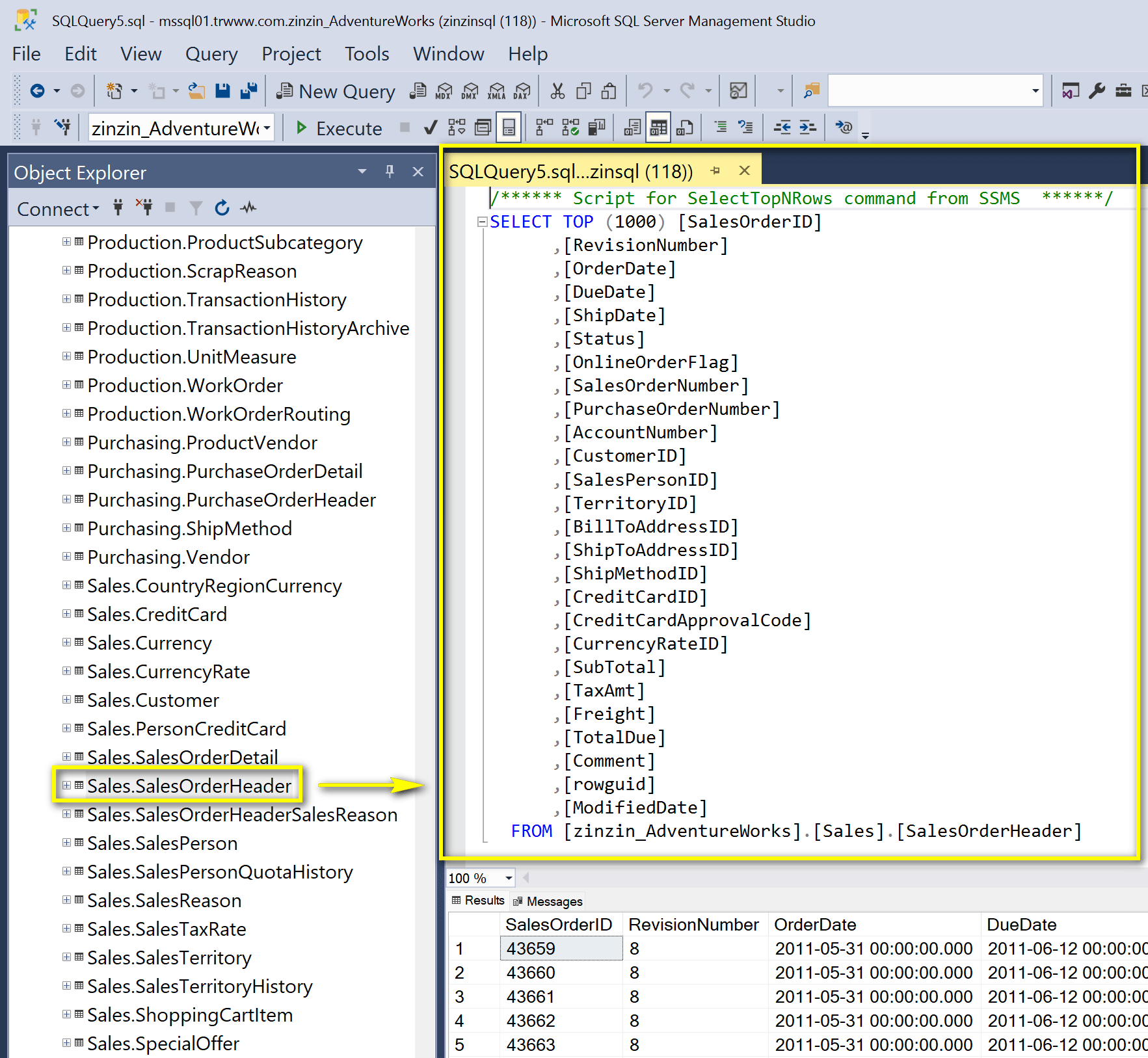Select the Sales.SalesPerson table
The width and height of the screenshot is (1148, 1058).
pyautogui.click(x=163, y=843)
